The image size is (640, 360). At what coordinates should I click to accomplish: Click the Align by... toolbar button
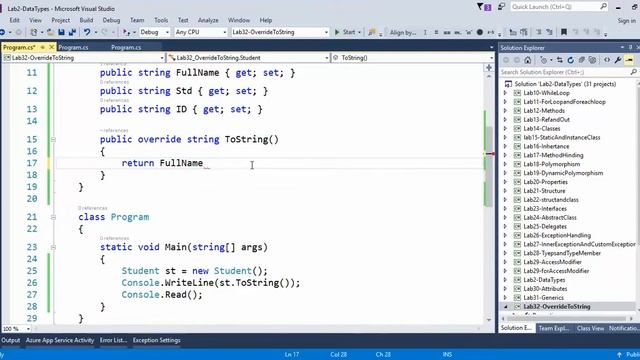403,32
